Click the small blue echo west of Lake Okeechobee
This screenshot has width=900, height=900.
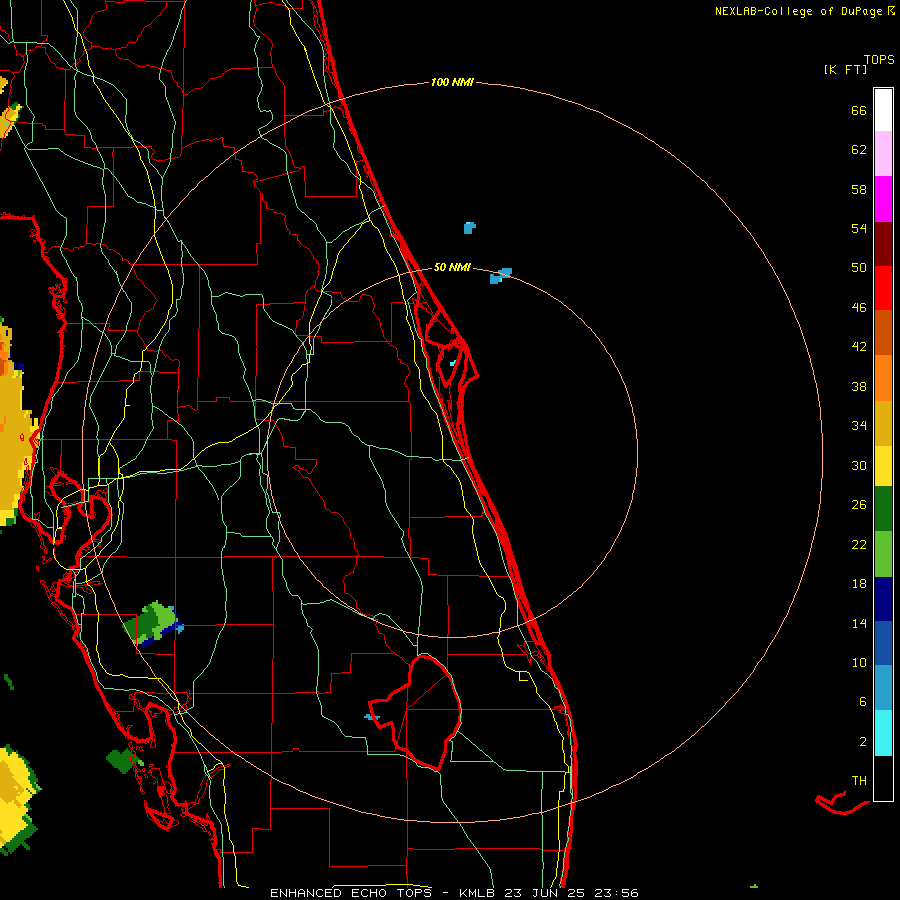(372, 717)
